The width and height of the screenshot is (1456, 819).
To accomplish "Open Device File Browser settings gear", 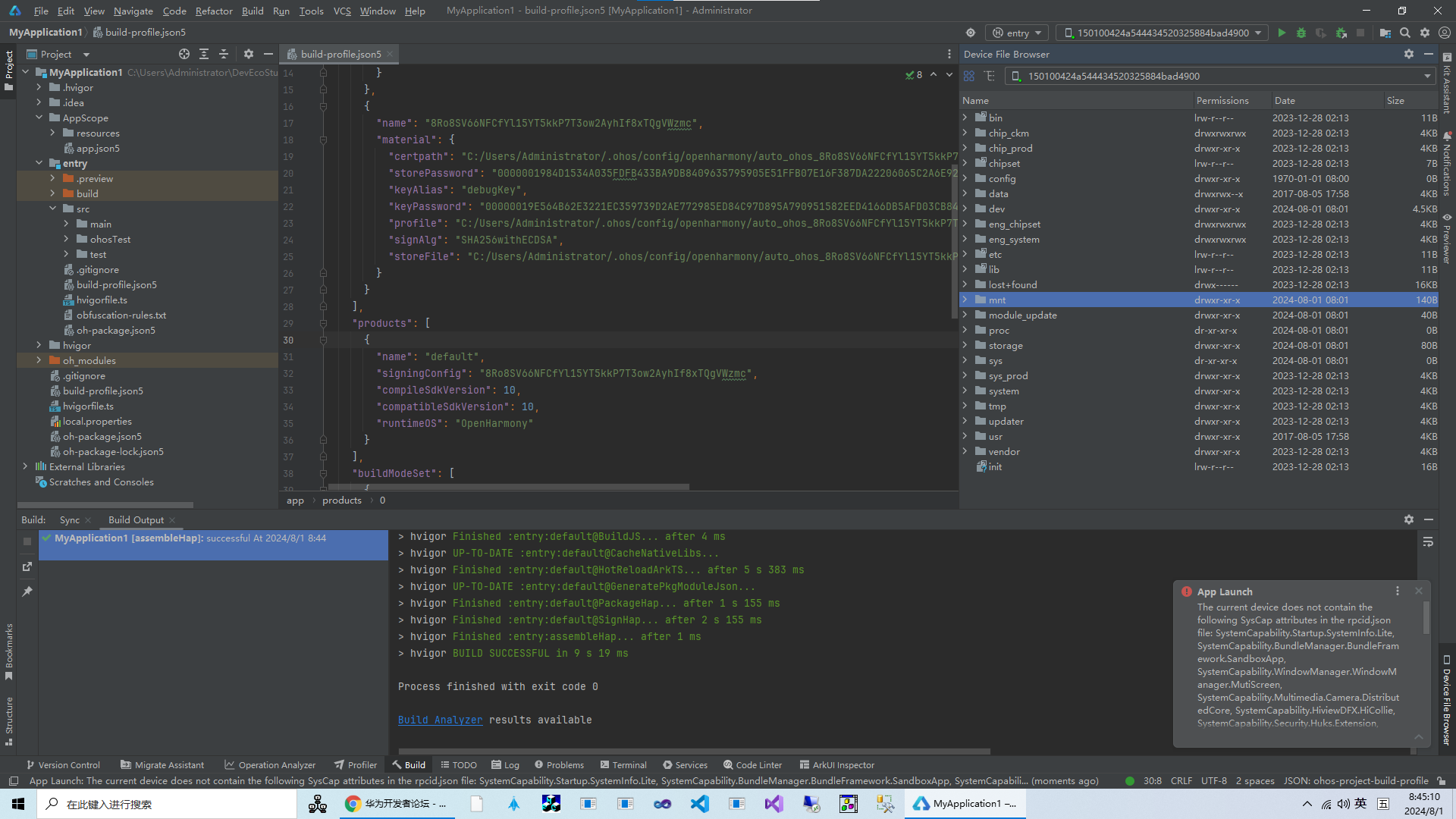I will coord(1409,54).
